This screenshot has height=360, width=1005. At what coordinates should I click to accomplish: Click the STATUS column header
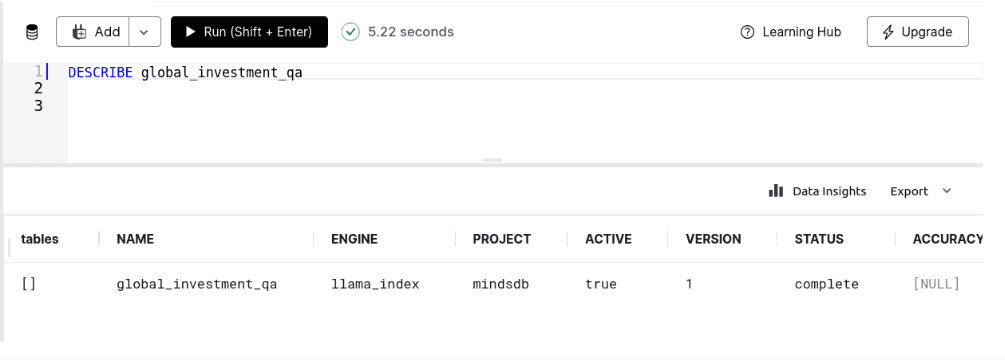click(819, 239)
